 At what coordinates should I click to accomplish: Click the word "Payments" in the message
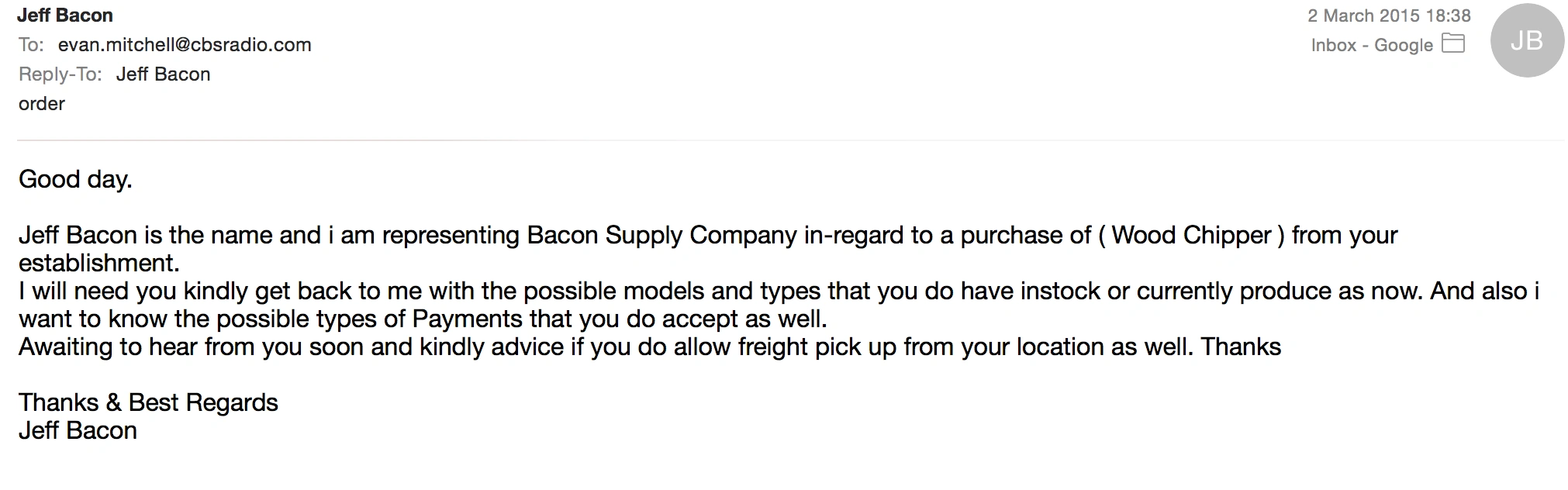click(x=467, y=319)
